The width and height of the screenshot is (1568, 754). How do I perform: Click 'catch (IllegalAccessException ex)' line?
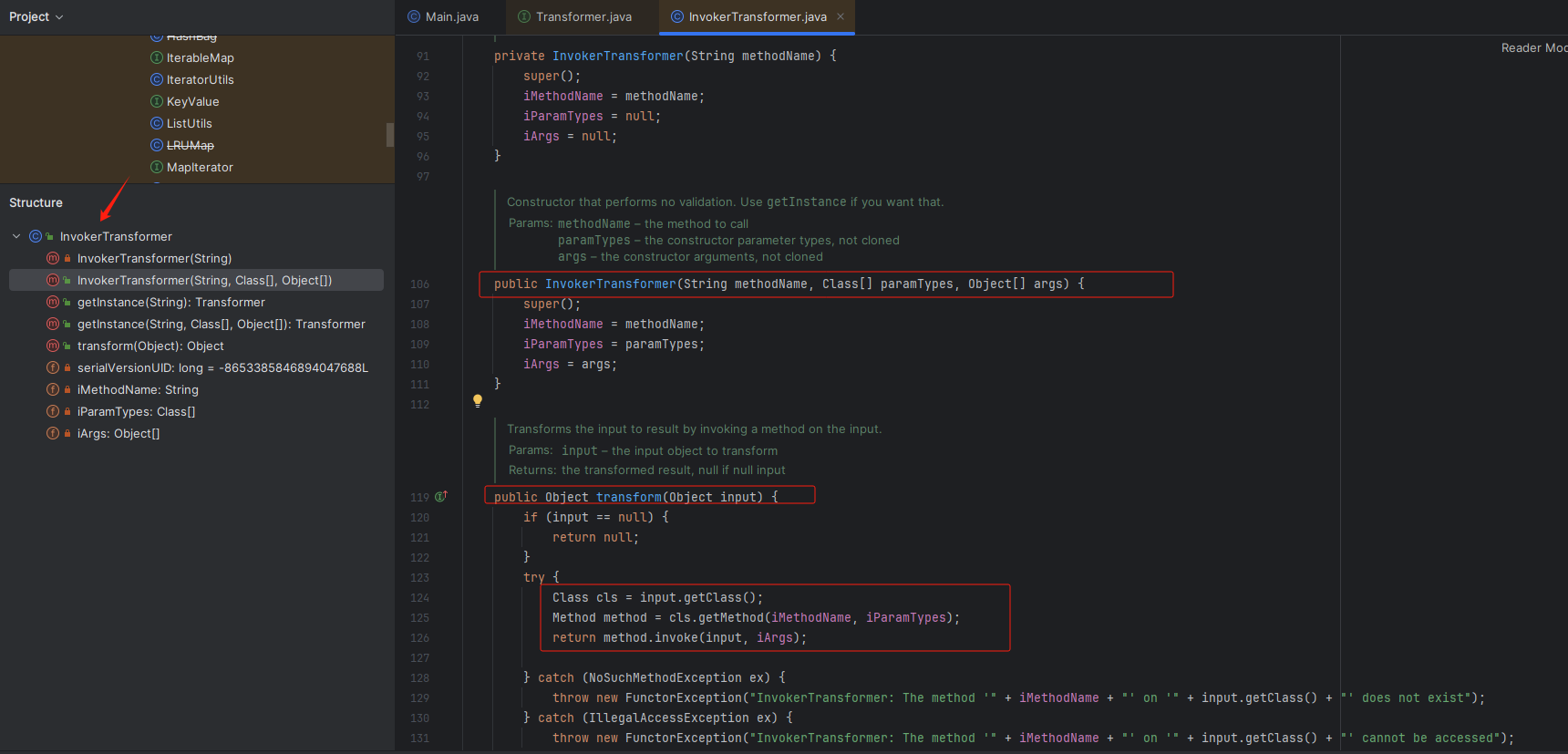point(657,718)
